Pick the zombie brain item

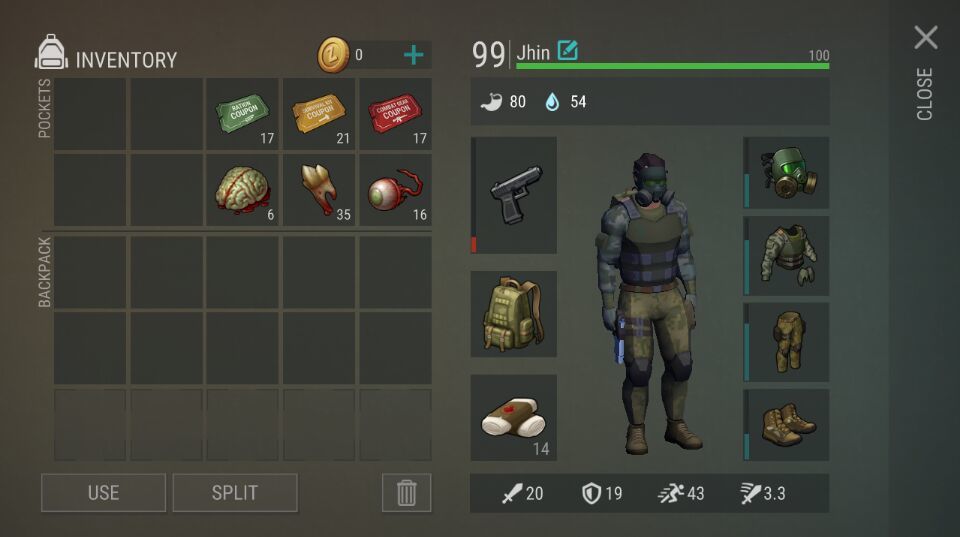click(x=242, y=190)
